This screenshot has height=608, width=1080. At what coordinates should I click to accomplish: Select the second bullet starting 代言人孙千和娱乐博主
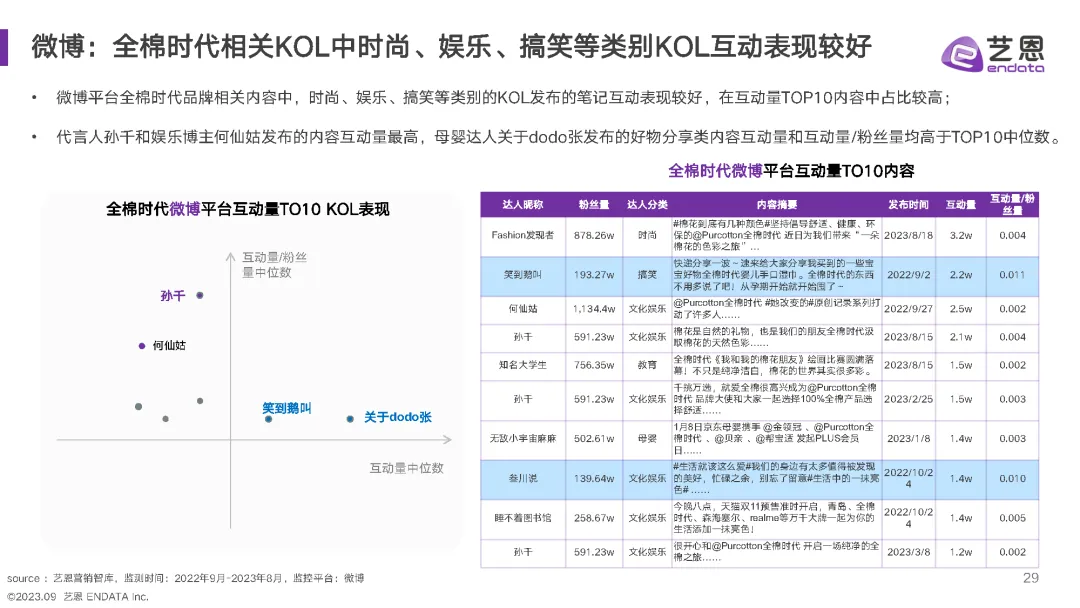[x=560, y=137]
